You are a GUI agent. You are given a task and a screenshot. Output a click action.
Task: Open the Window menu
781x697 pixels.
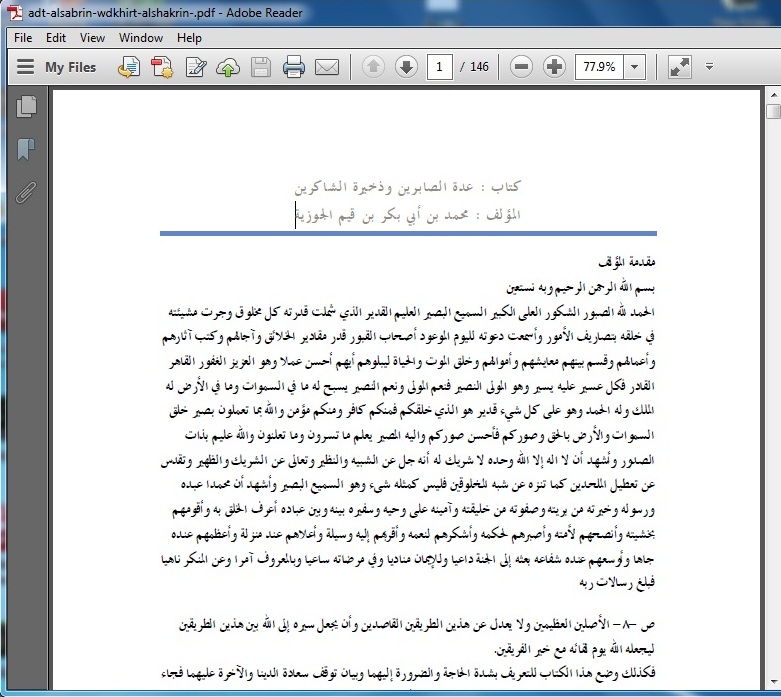[x=140, y=38]
